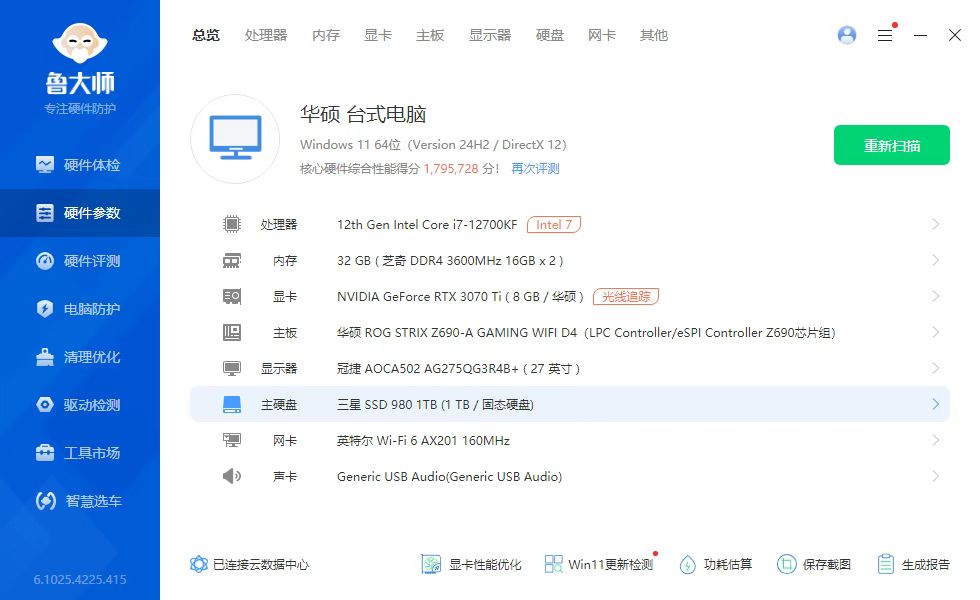
Task: Open the 内存 tab
Action: point(326,35)
